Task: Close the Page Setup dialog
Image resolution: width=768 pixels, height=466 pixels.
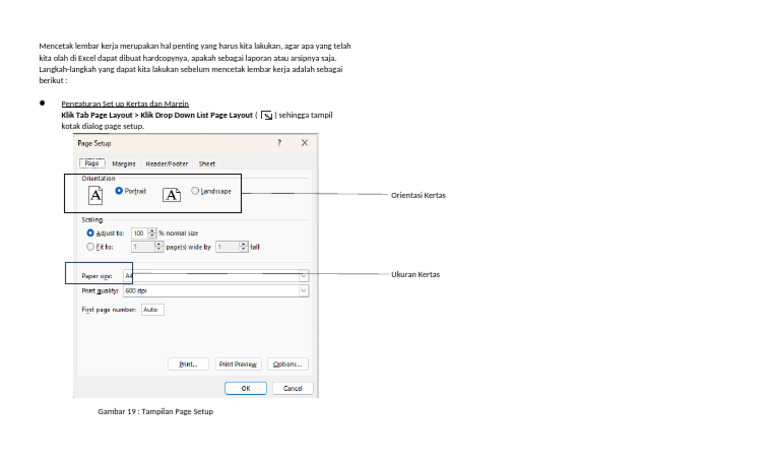Action: pos(305,143)
